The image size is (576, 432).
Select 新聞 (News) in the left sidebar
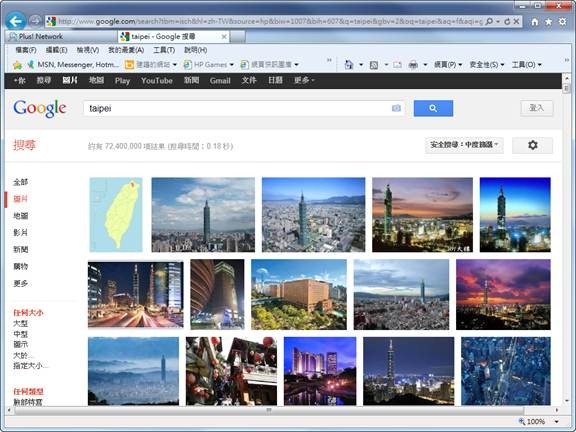point(21,249)
